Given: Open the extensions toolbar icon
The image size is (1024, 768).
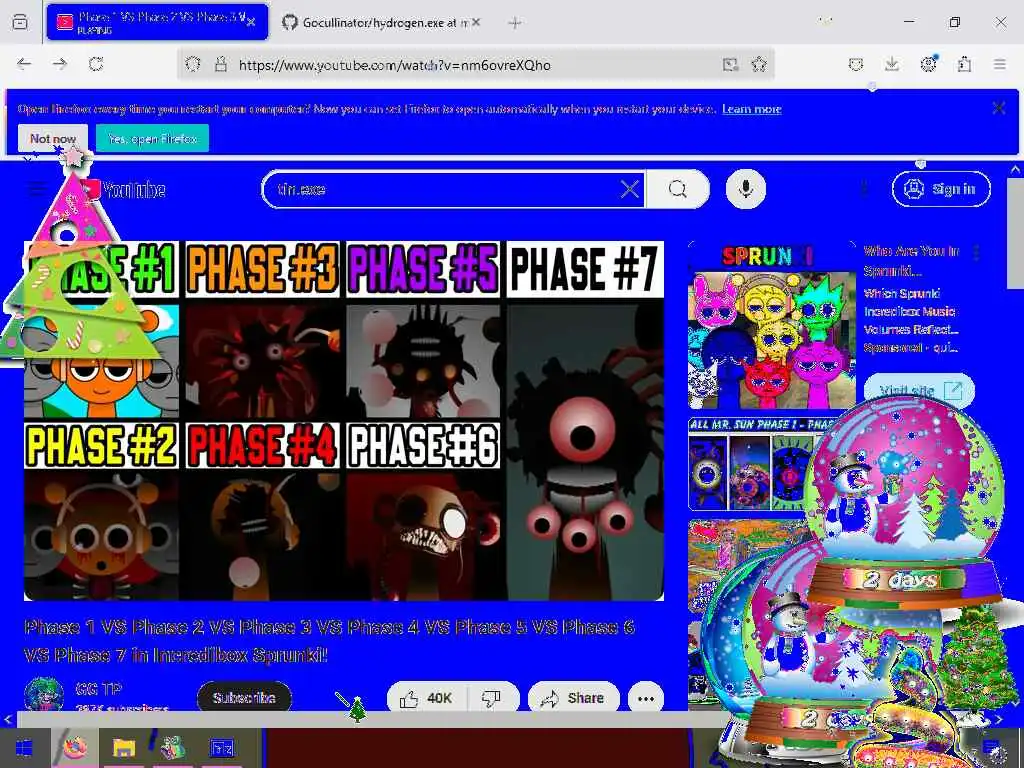Looking at the screenshot, I should pos(965,64).
